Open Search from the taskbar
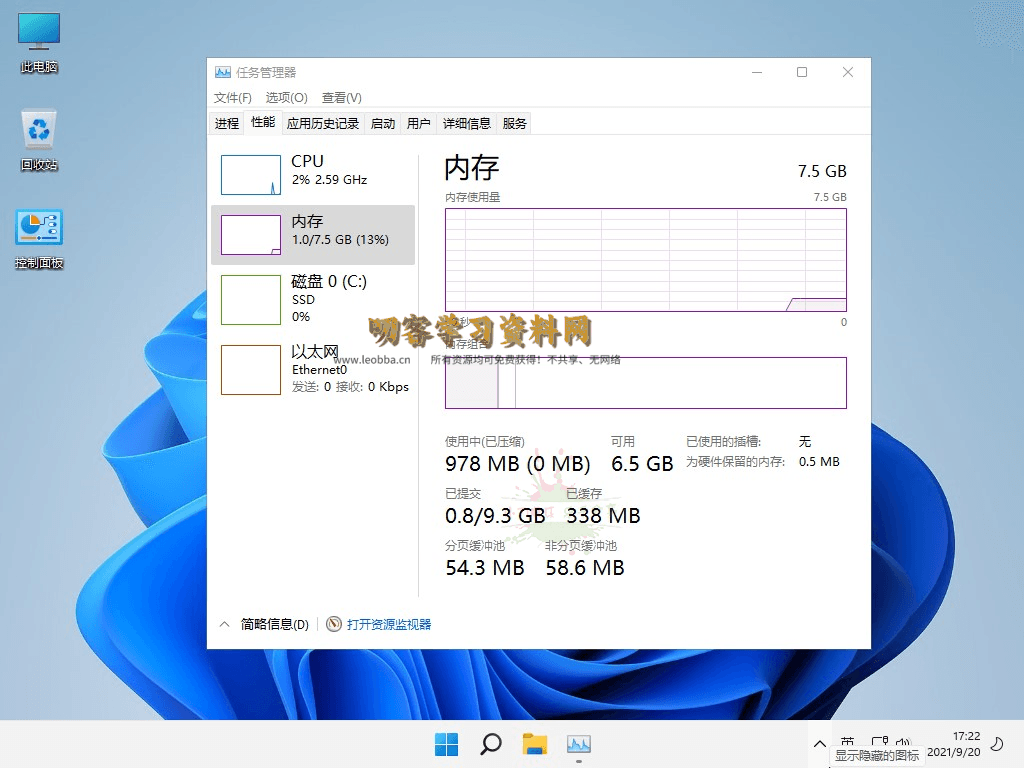1024x768 pixels. pyautogui.click(x=490, y=744)
